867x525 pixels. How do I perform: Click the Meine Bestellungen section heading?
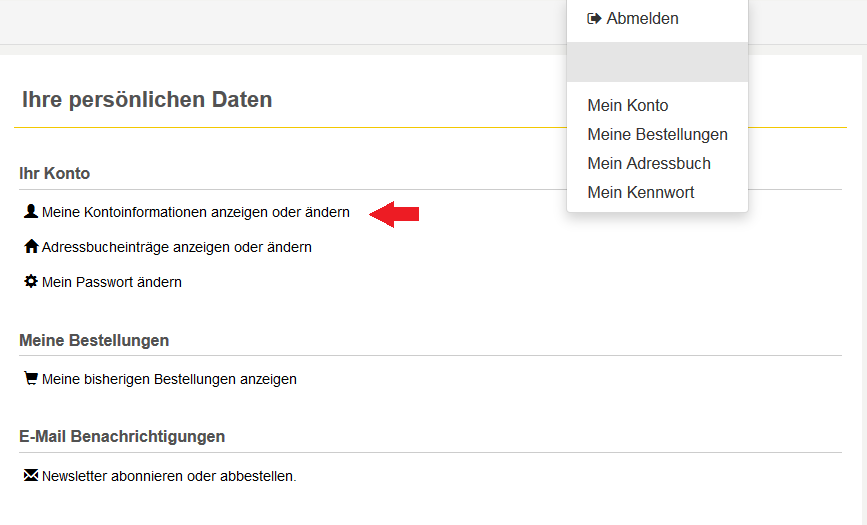94,340
